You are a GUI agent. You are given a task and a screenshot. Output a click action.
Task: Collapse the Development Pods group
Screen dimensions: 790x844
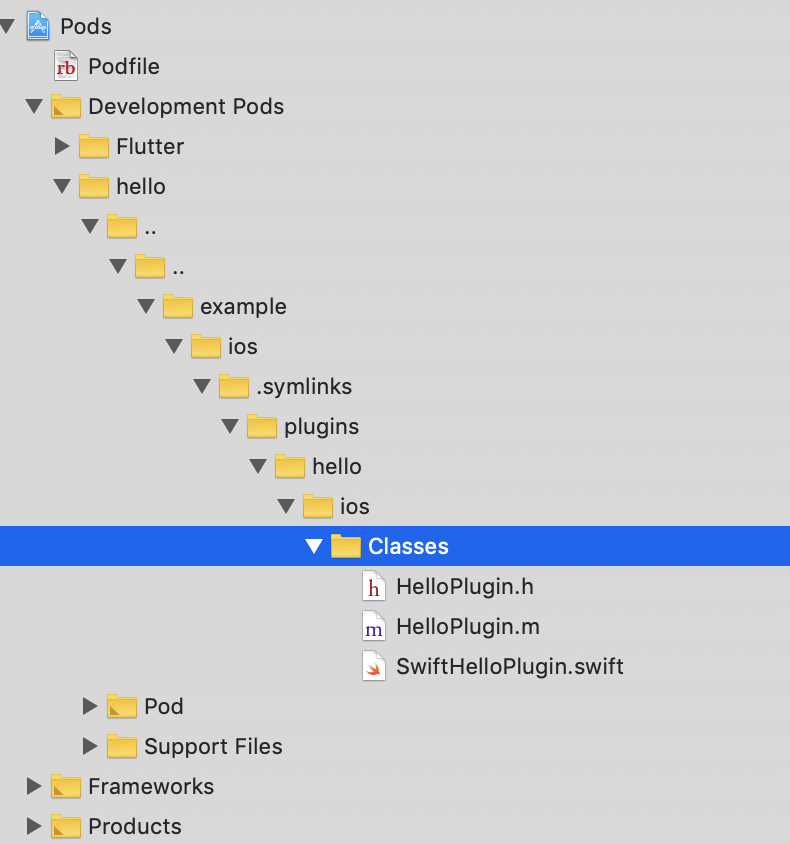click(34, 106)
